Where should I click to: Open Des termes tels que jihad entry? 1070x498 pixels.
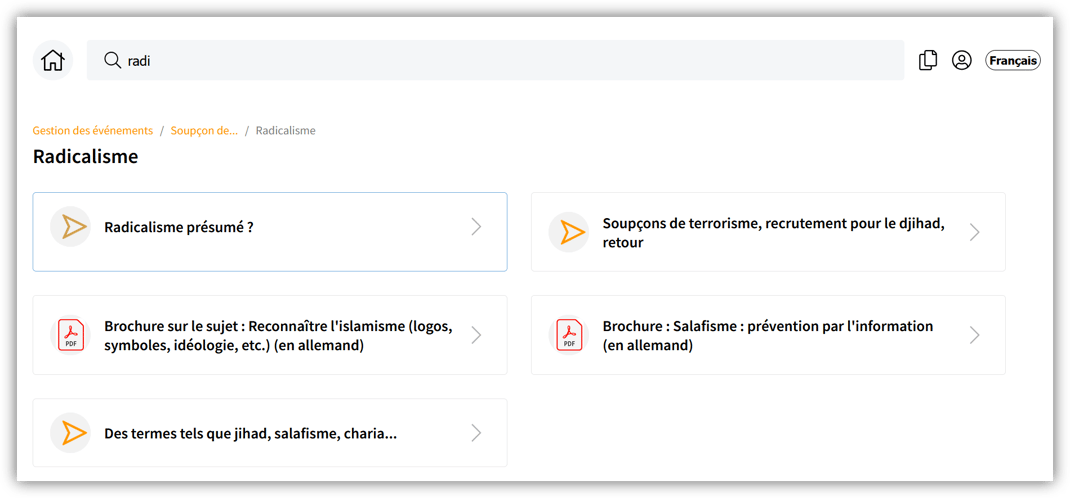pos(250,434)
